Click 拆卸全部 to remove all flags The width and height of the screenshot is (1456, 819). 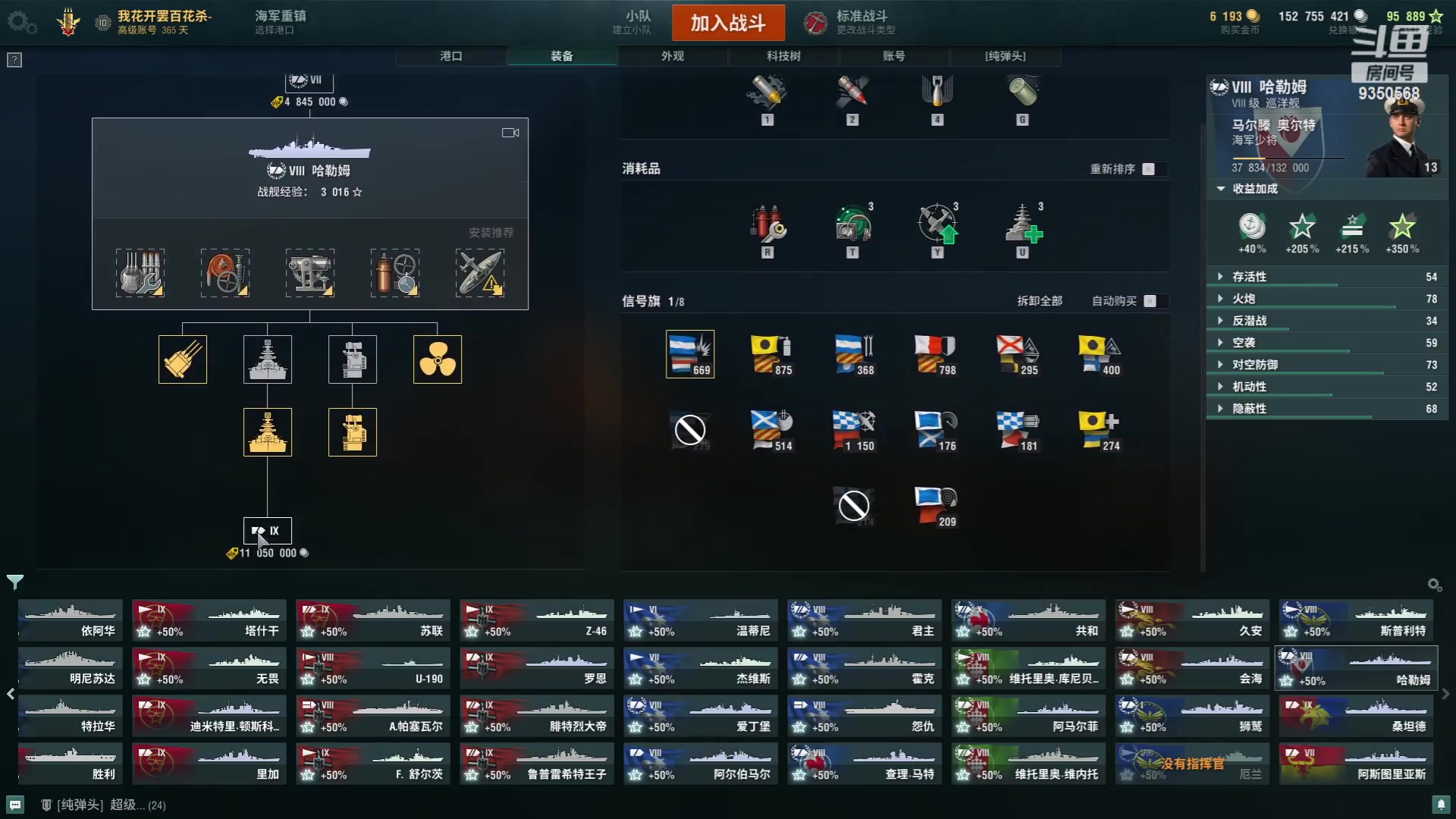[1040, 301]
